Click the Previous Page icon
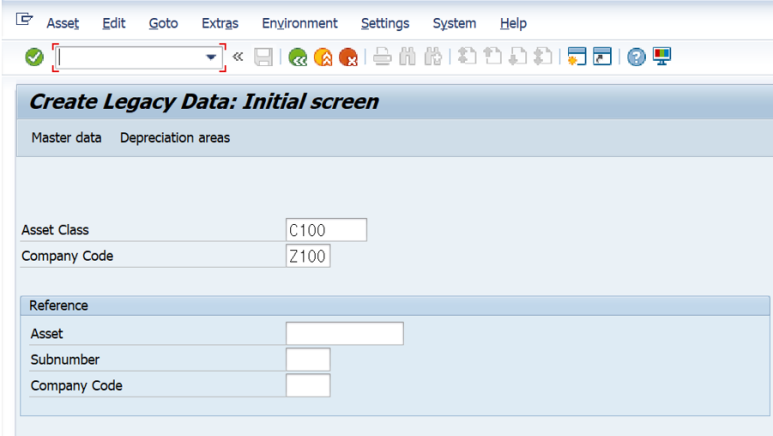Viewport: 773px width, 436px height. click(x=492, y=56)
